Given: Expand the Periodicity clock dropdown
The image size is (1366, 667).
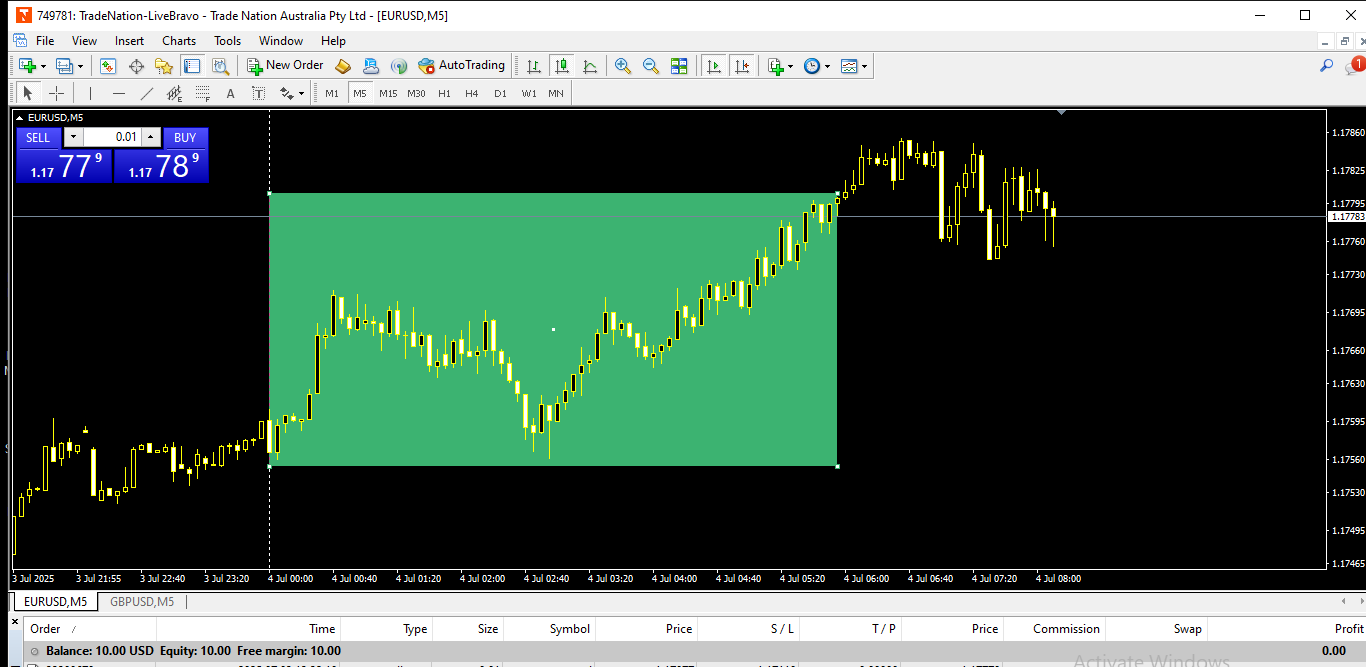Looking at the screenshot, I should (x=827, y=67).
